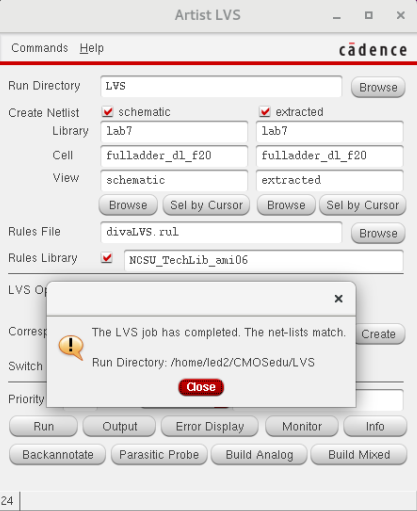417x511 pixels.
Task: Click the Create button behind the dialog
Action: (x=380, y=334)
